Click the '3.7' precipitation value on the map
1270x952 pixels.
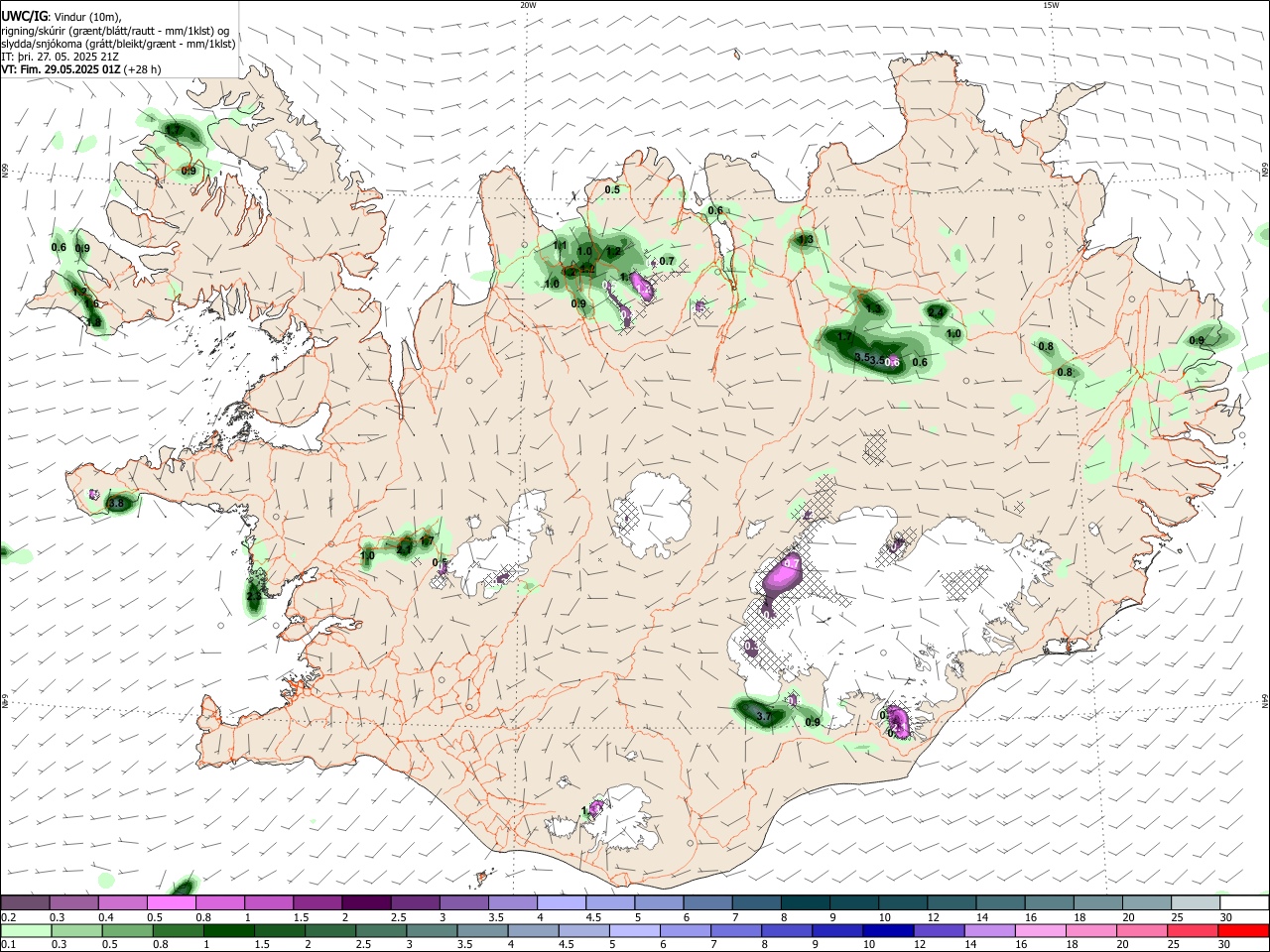click(x=763, y=716)
